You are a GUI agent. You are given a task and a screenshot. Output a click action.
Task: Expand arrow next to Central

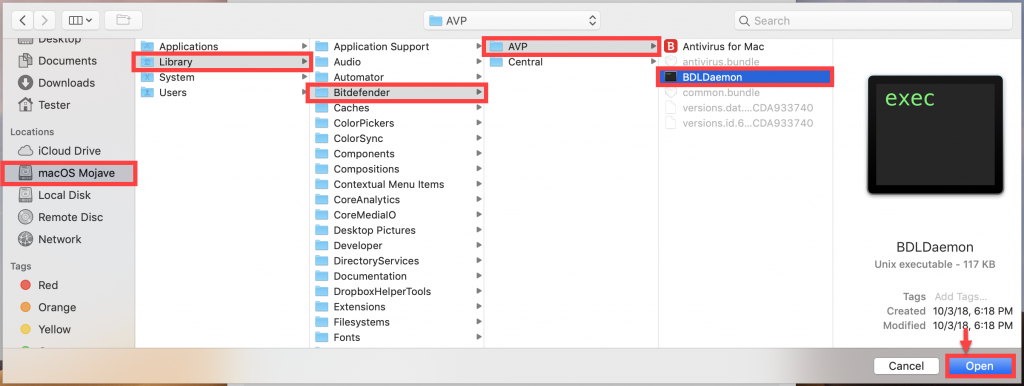(x=653, y=62)
